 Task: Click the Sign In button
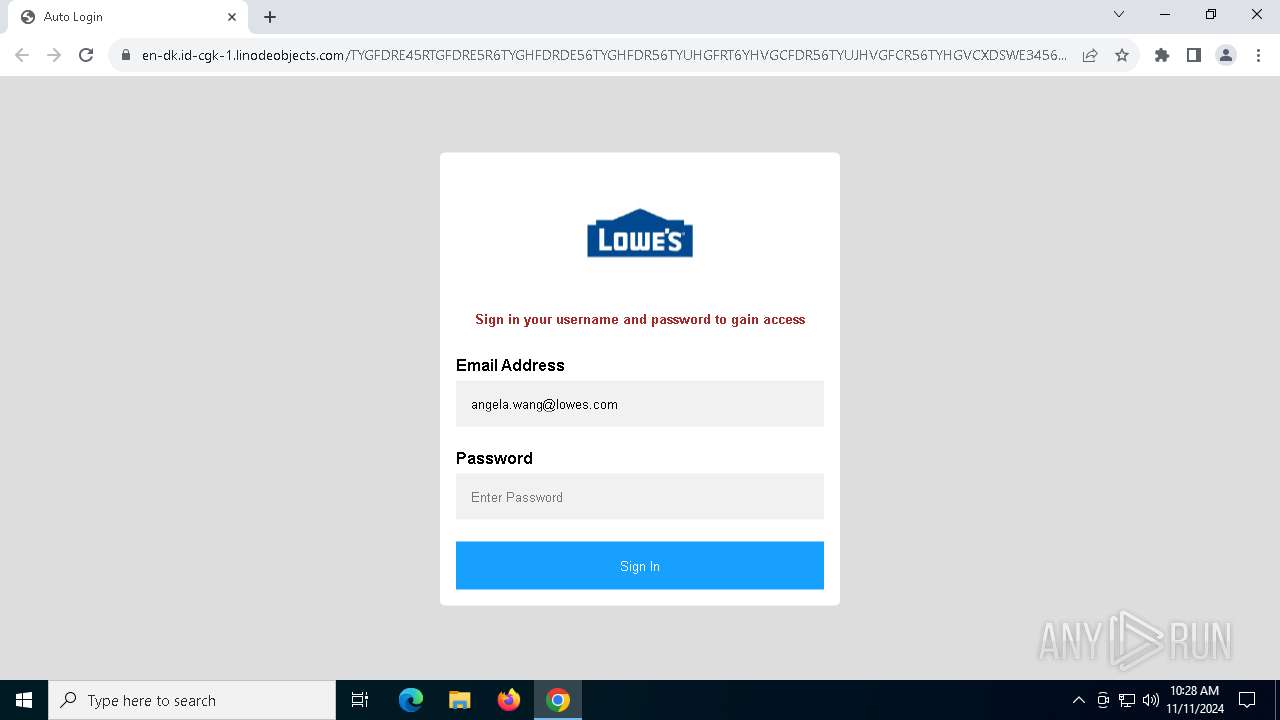[x=640, y=566]
